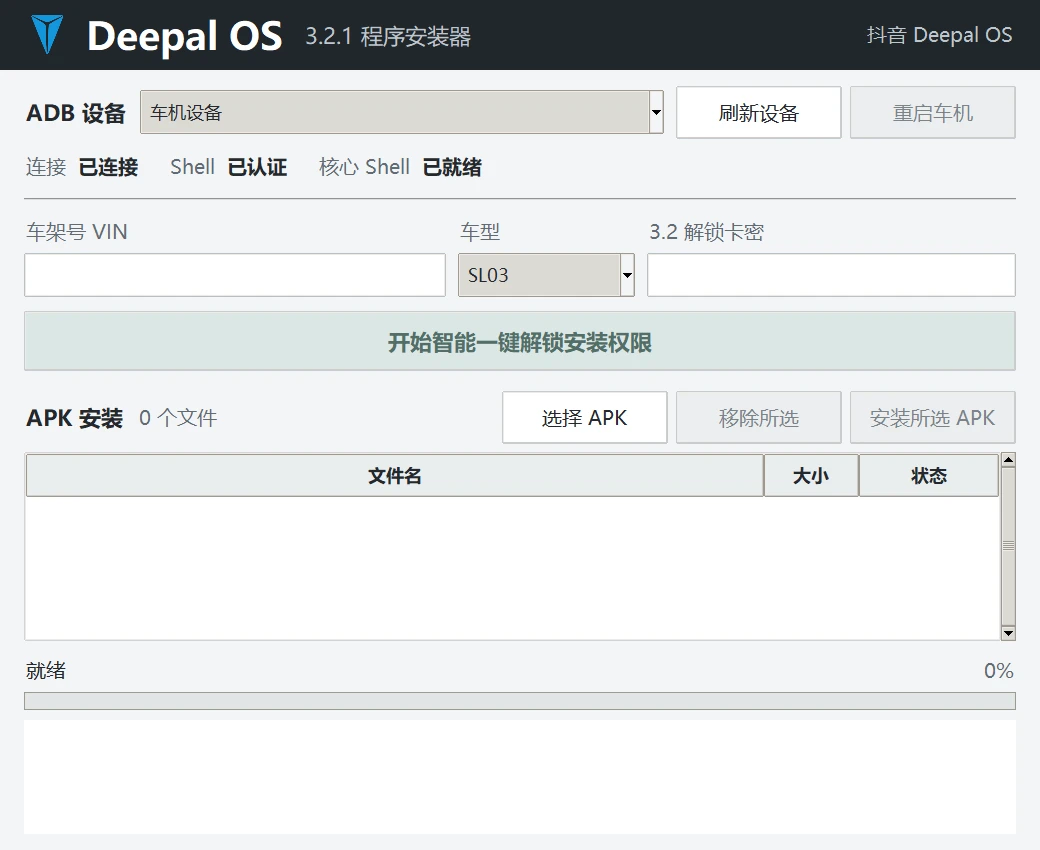Focus the 3.2 解锁卡密 input field

pyautogui.click(x=831, y=274)
